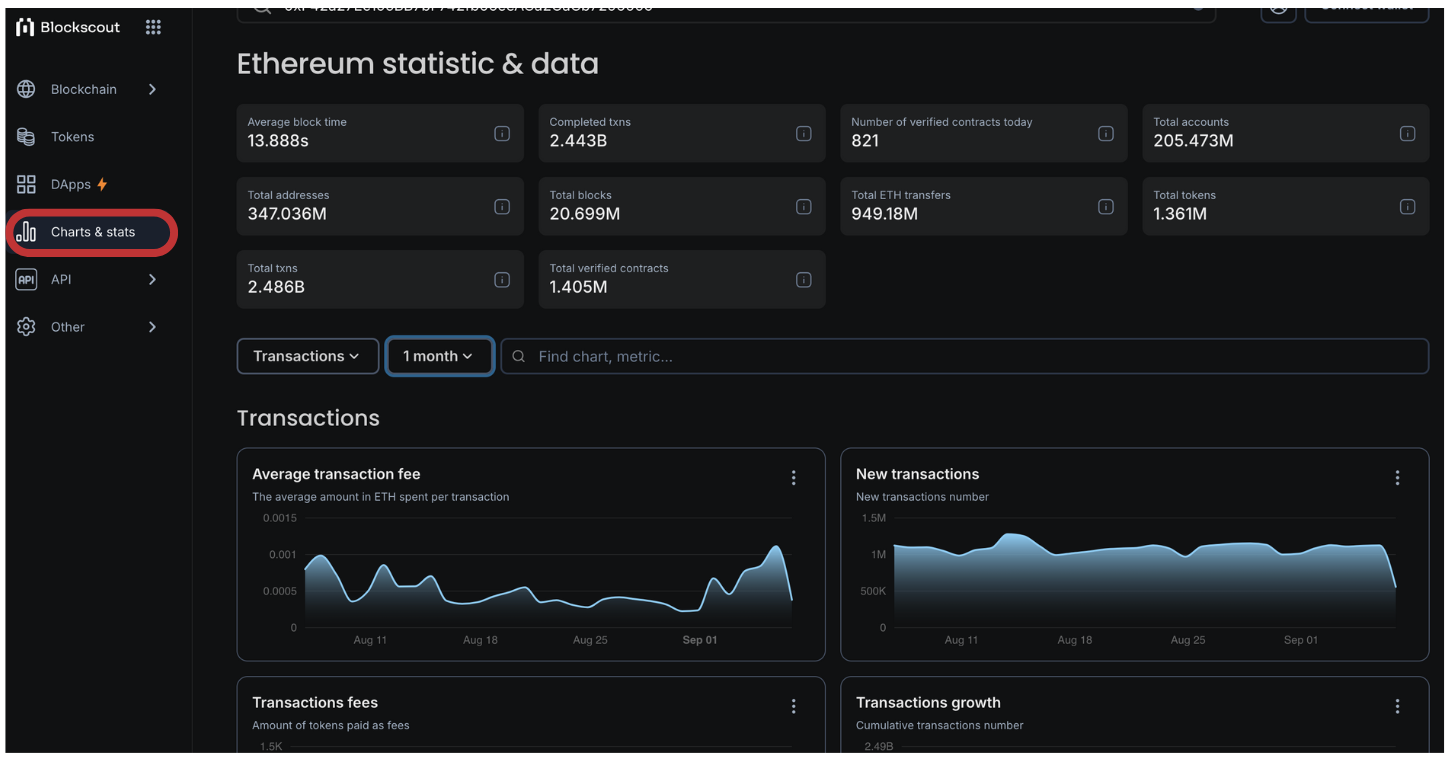Image resolution: width=1446 pixels, height=761 pixels.
Task: Show info for Total ETH transfers
Action: pyautogui.click(x=1105, y=206)
